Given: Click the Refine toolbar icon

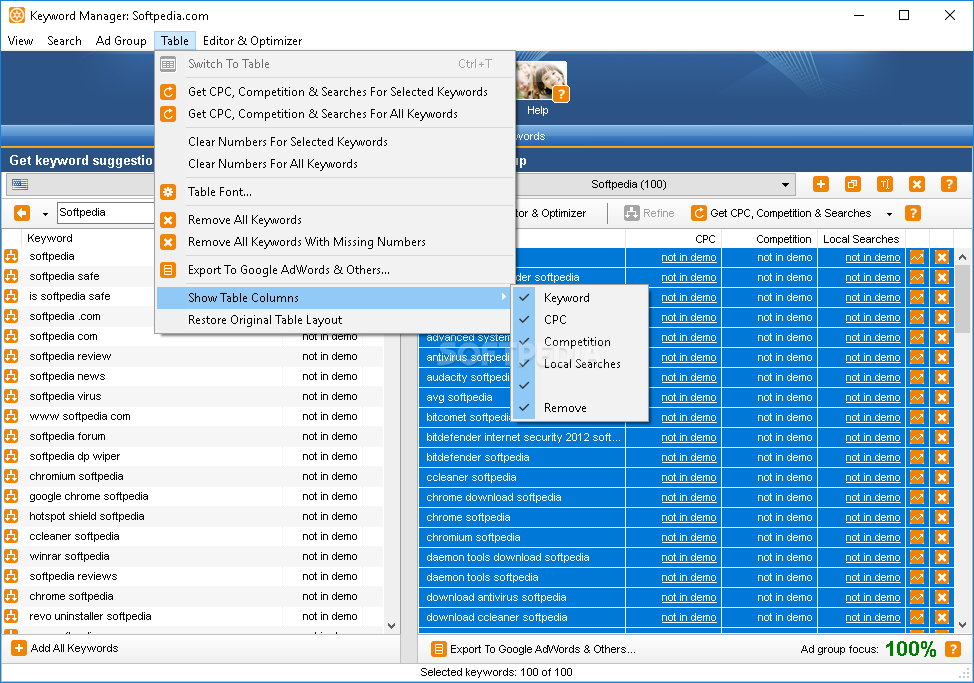Looking at the screenshot, I should 632,213.
